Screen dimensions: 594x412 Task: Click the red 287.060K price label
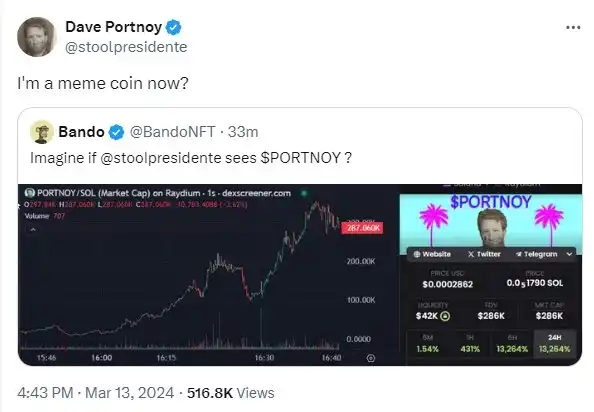(x=363, y=228)
